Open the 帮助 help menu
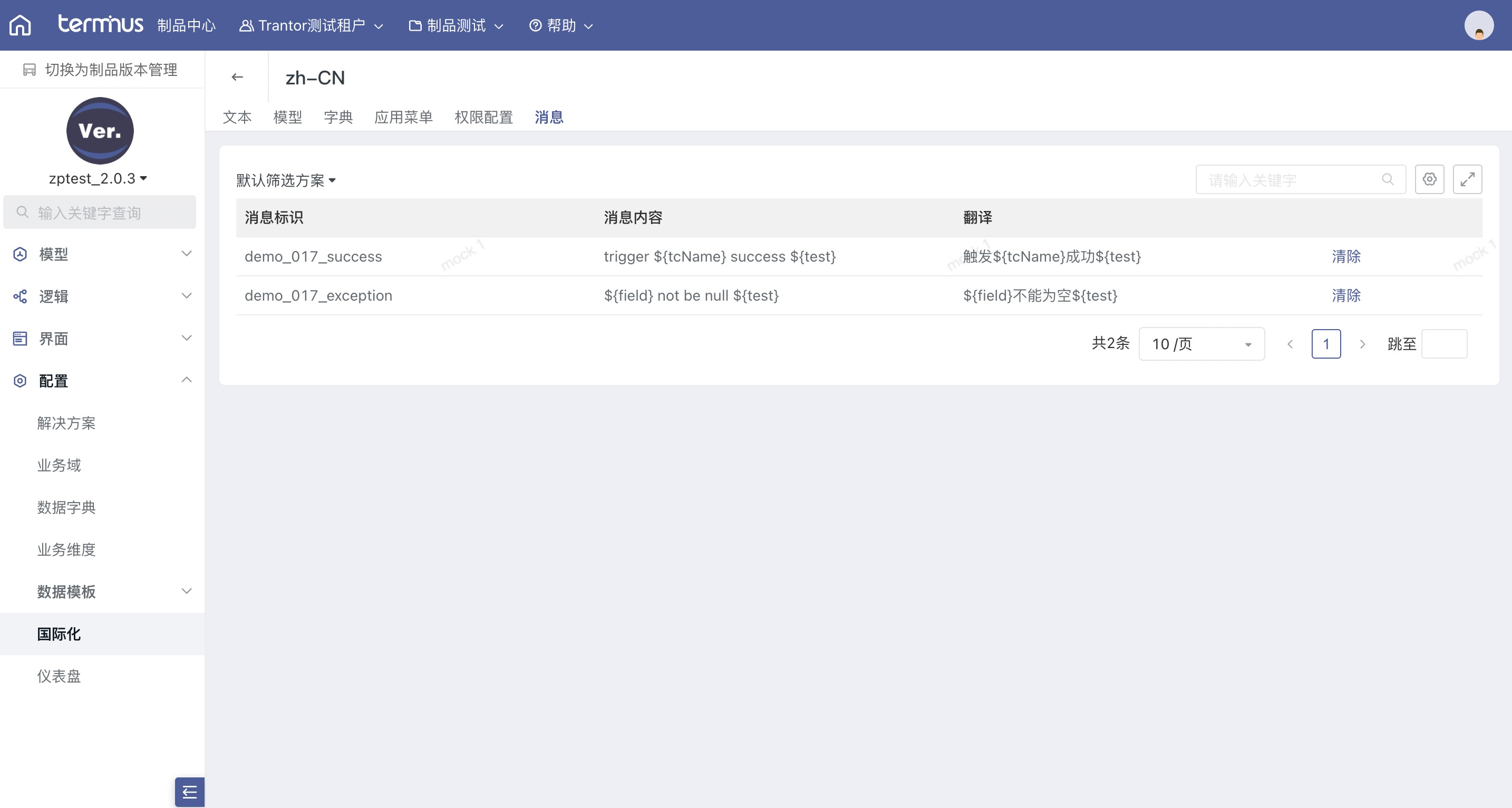This screenshot has width=1512, height=808. (x=561, y=26)
